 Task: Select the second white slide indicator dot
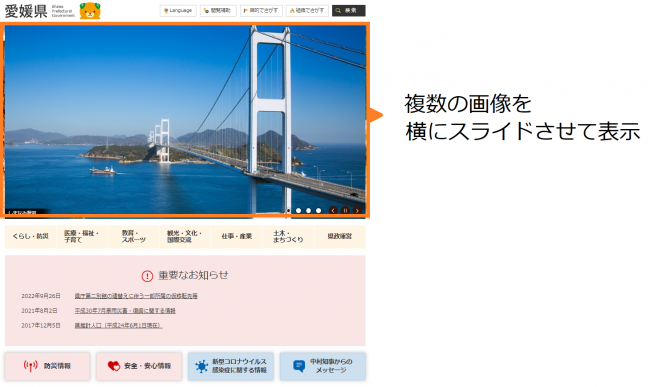tap(308, 210)
